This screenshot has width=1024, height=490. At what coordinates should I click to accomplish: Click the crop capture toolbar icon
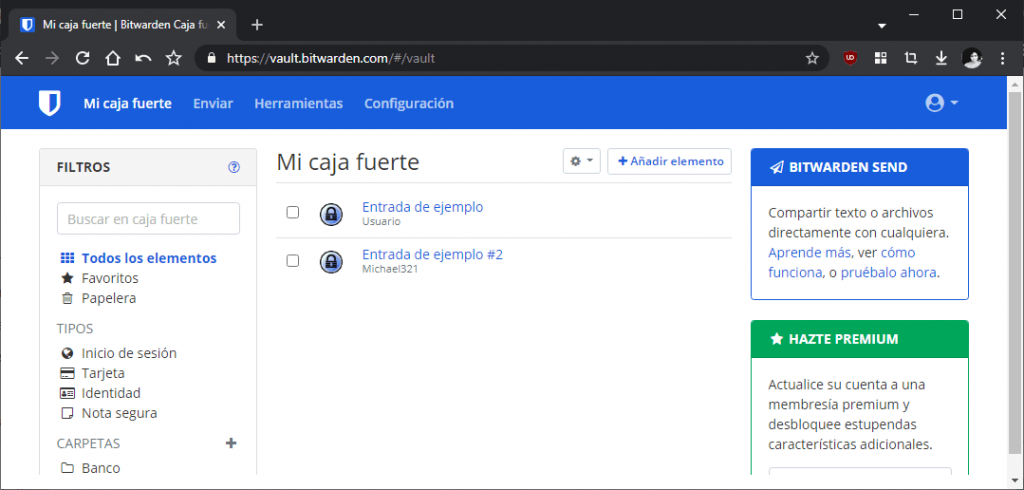910,58
